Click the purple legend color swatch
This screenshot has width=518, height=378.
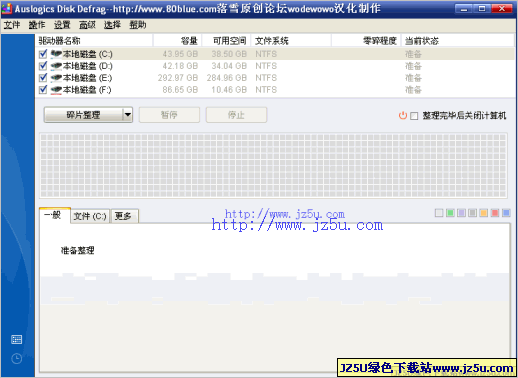click(461, 213)
